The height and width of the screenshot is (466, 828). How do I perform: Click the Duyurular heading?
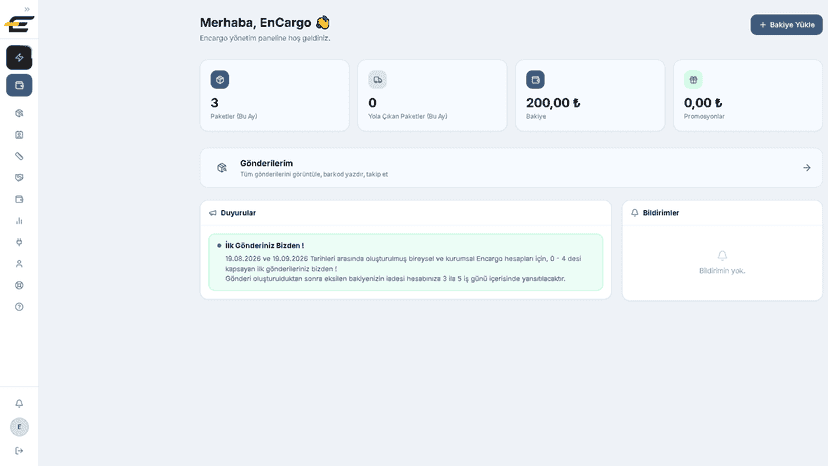(x=238, y=213)
